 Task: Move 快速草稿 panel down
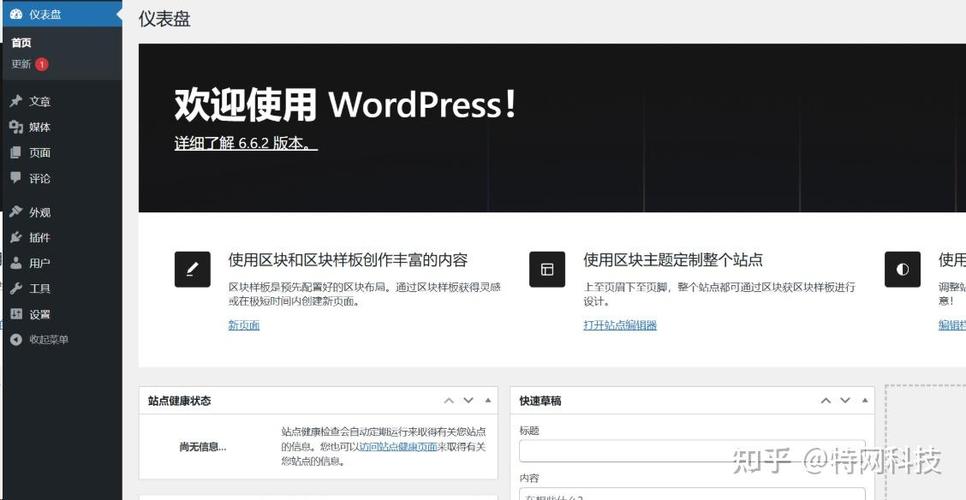click(845, 401)
